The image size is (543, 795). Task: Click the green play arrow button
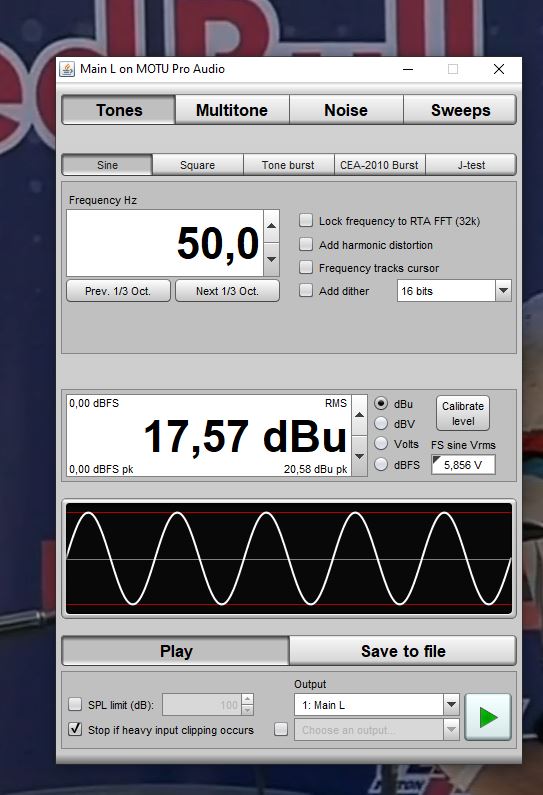pos(488,717)
